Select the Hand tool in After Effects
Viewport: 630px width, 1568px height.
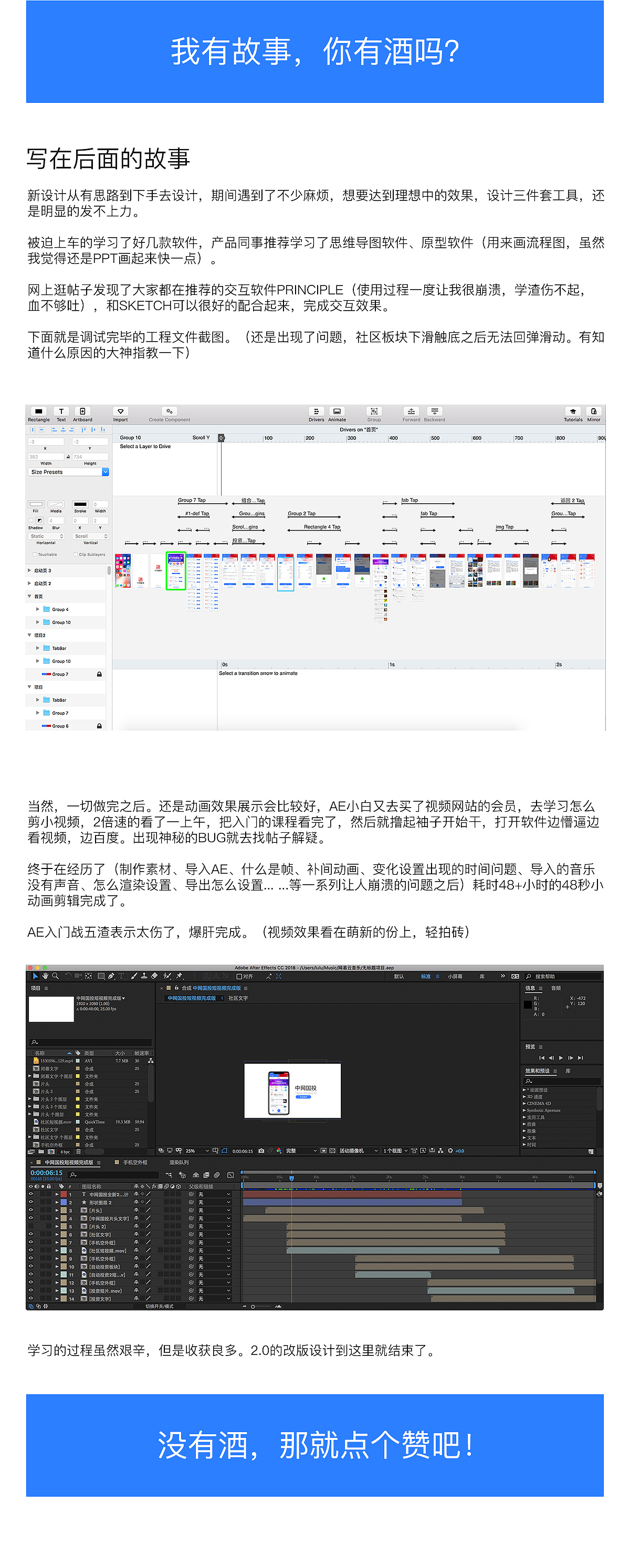tap(45, 976)
